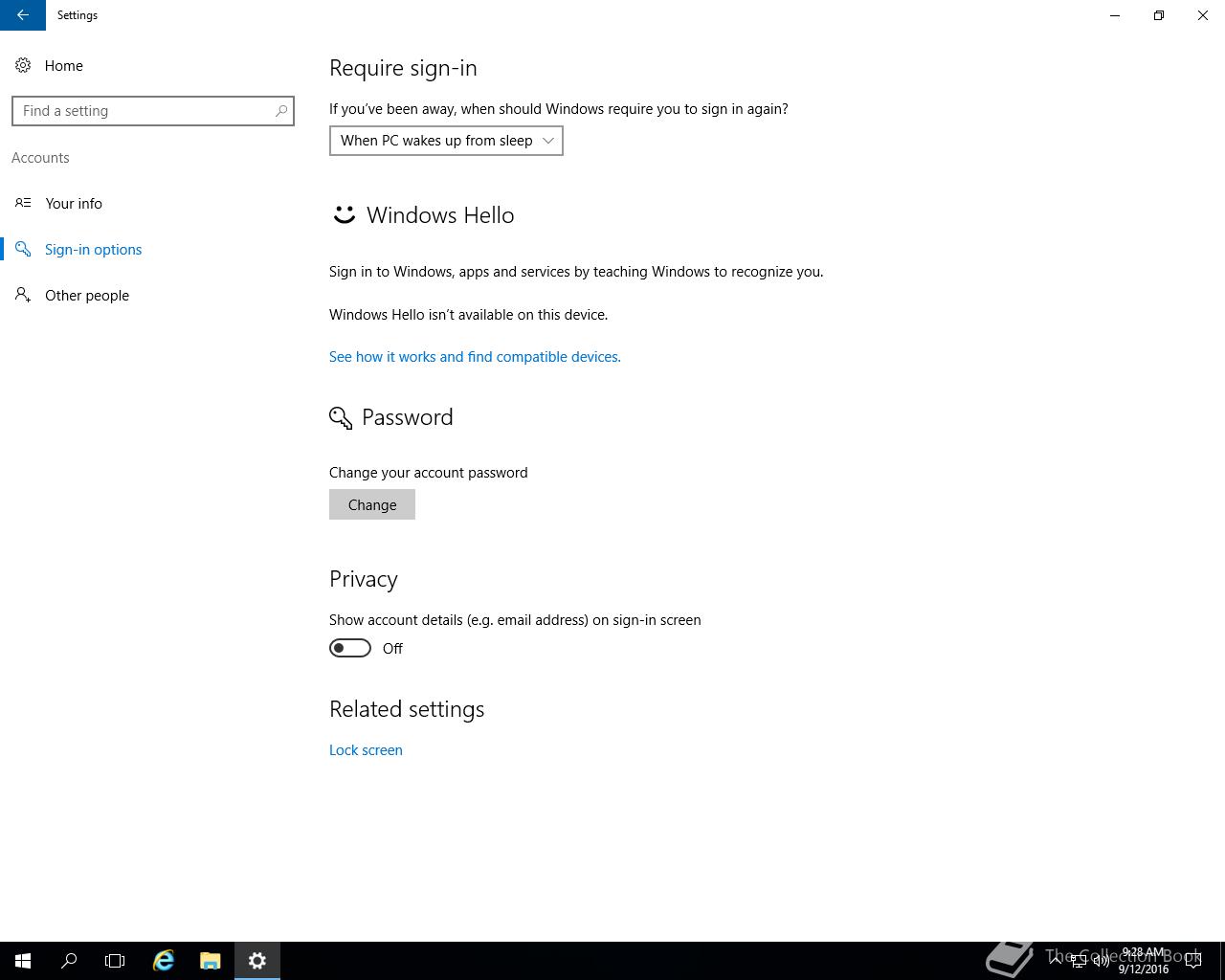Image resolution: width=1225 pixels, height=980 pixels.
Task: Open the Sign-in options page
Action: [x=94, y=249]
